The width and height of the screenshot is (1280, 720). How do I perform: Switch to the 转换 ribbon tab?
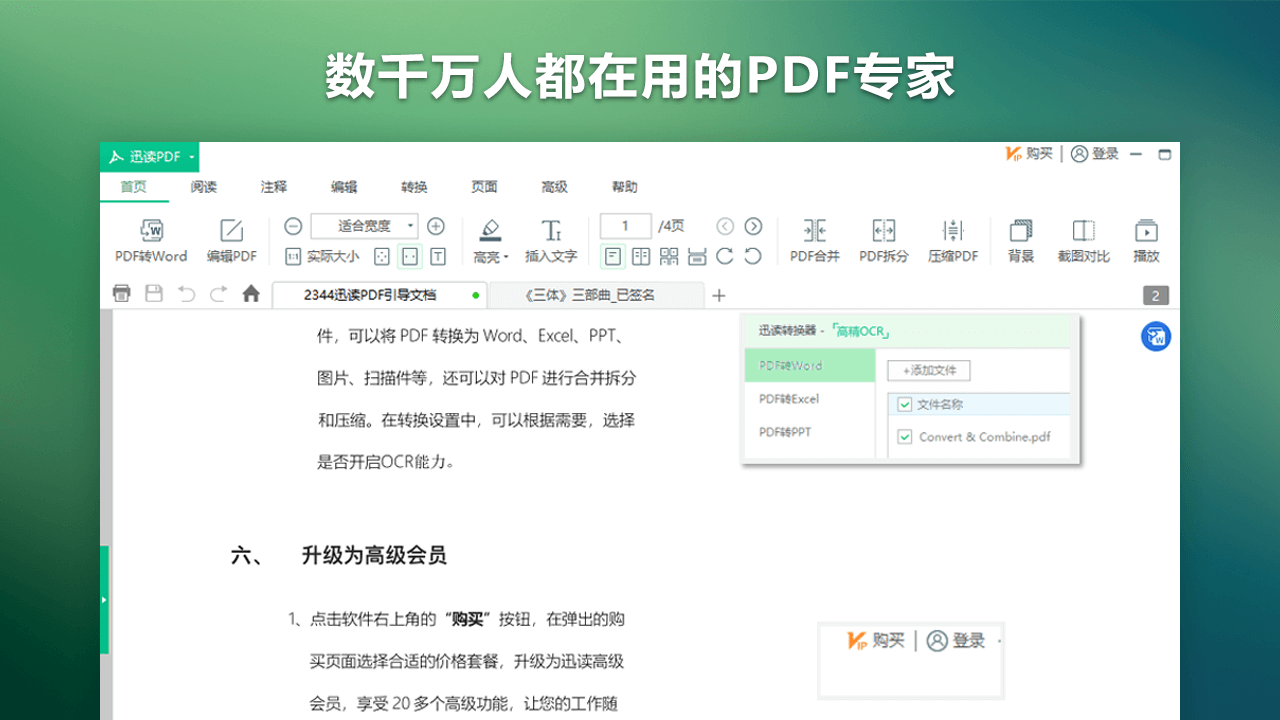pos(414,187)
